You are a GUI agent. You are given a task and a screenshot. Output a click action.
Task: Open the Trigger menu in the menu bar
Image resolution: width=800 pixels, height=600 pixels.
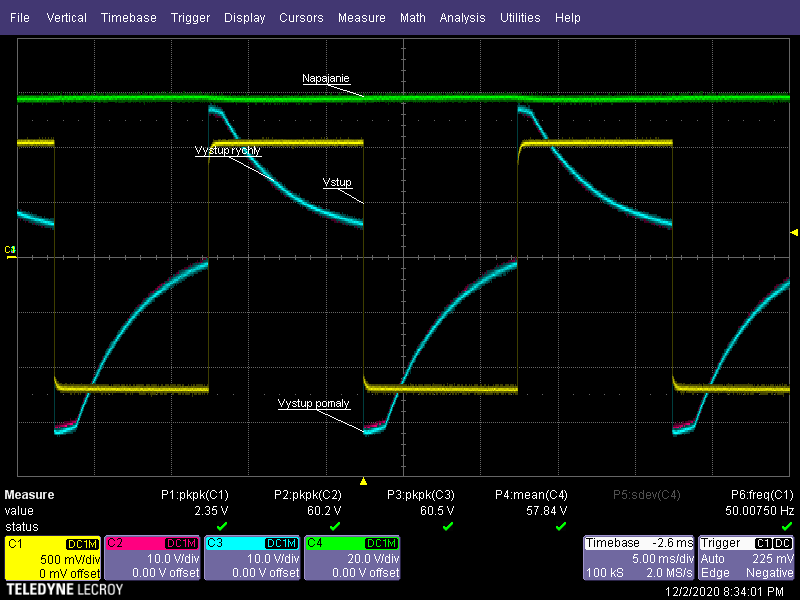click(190, 18)
